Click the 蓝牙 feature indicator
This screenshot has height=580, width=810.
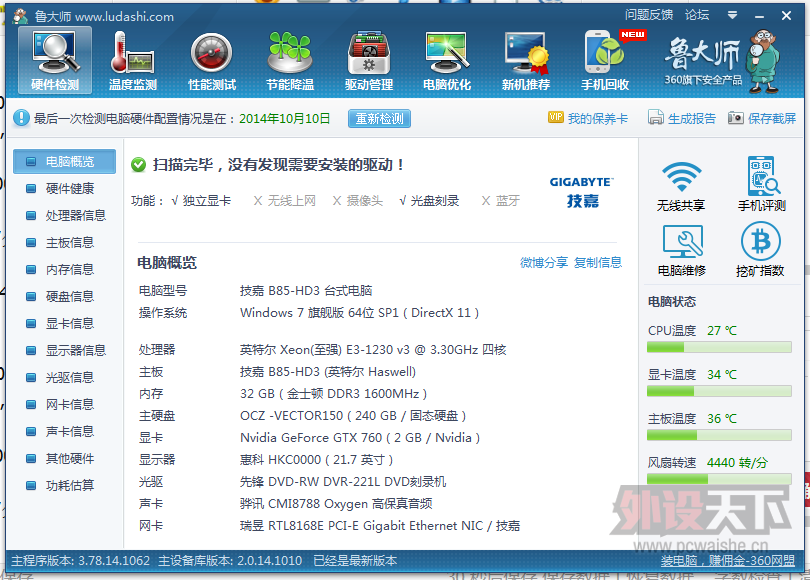pyautogui.click(x=501, y=201)
